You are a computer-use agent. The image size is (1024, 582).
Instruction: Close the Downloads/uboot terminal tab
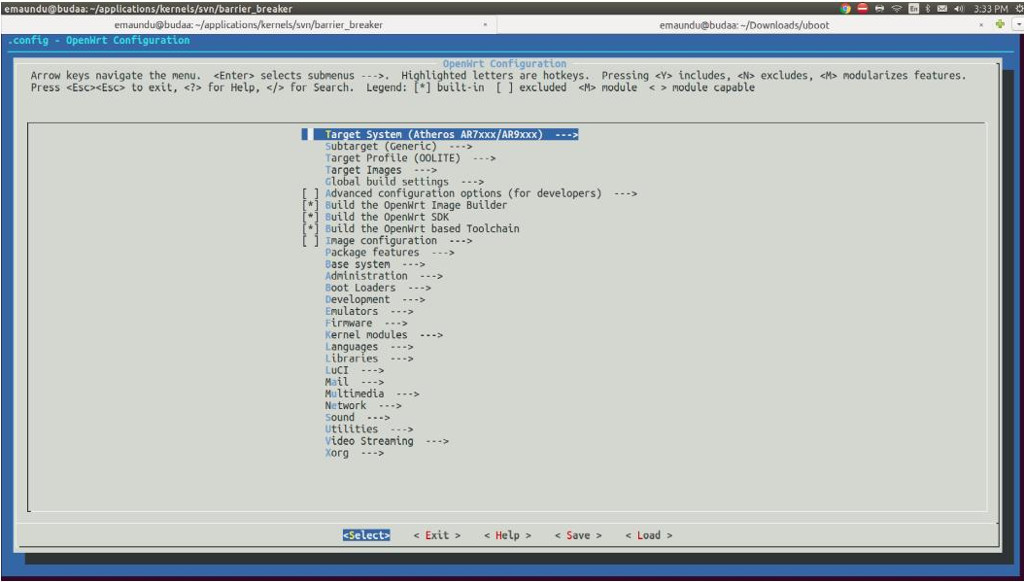pos(982,25)
